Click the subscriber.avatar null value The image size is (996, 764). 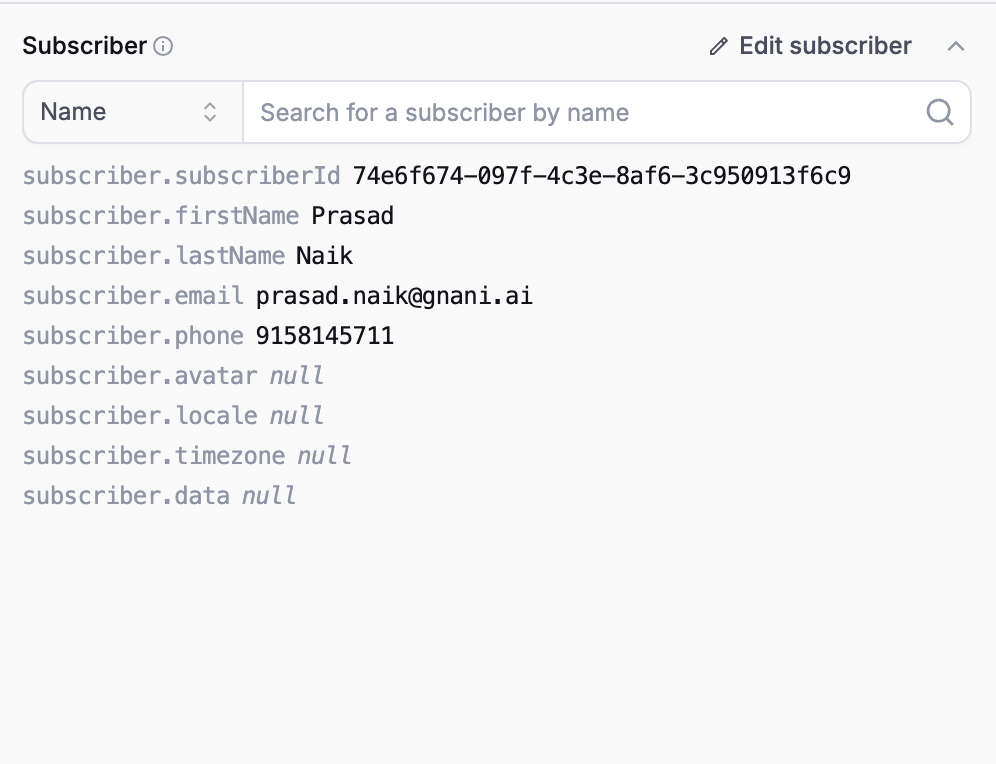(x=297, y=376)
